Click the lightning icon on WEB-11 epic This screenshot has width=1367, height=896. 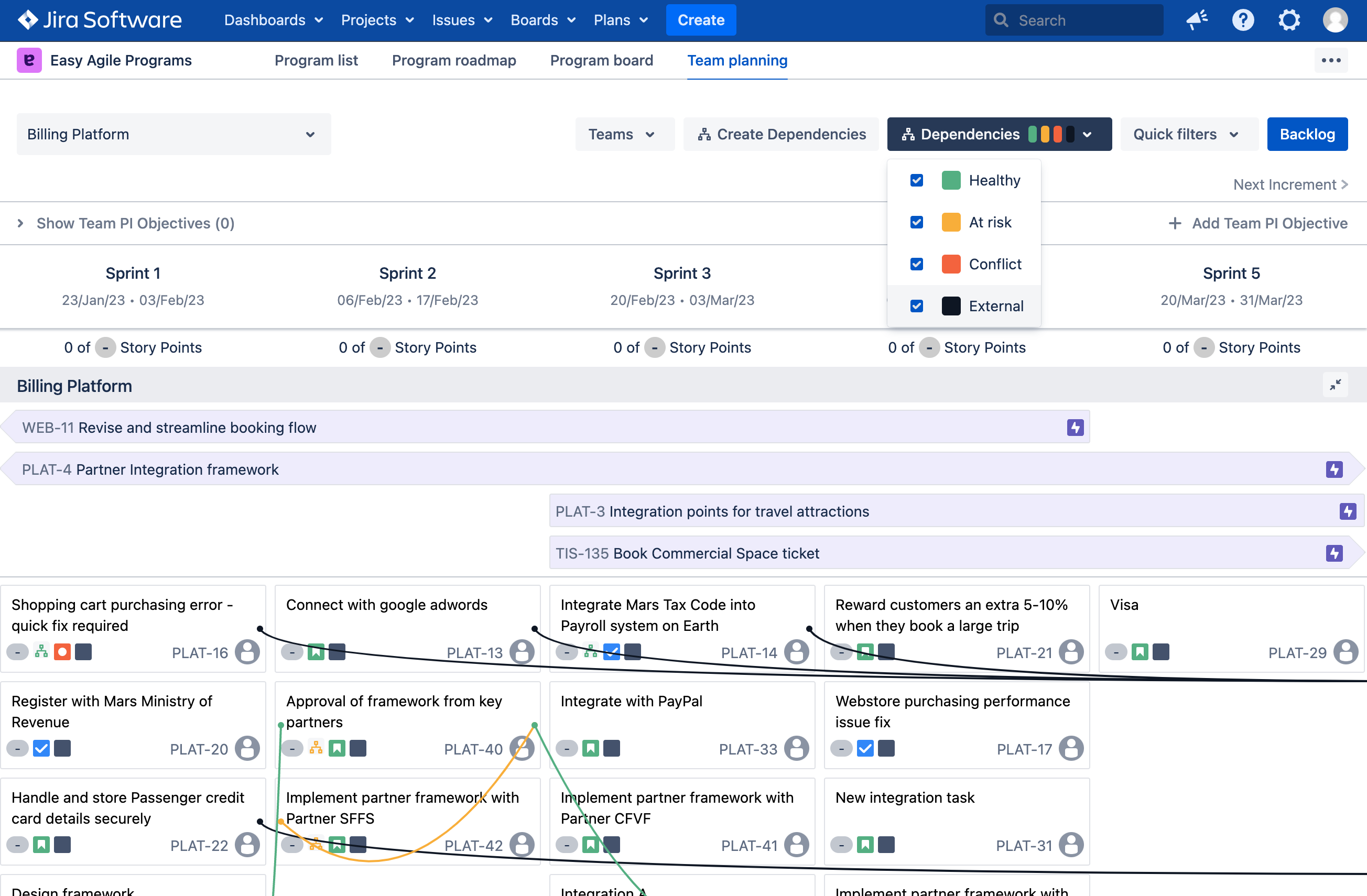click(x=1075, y=428)
